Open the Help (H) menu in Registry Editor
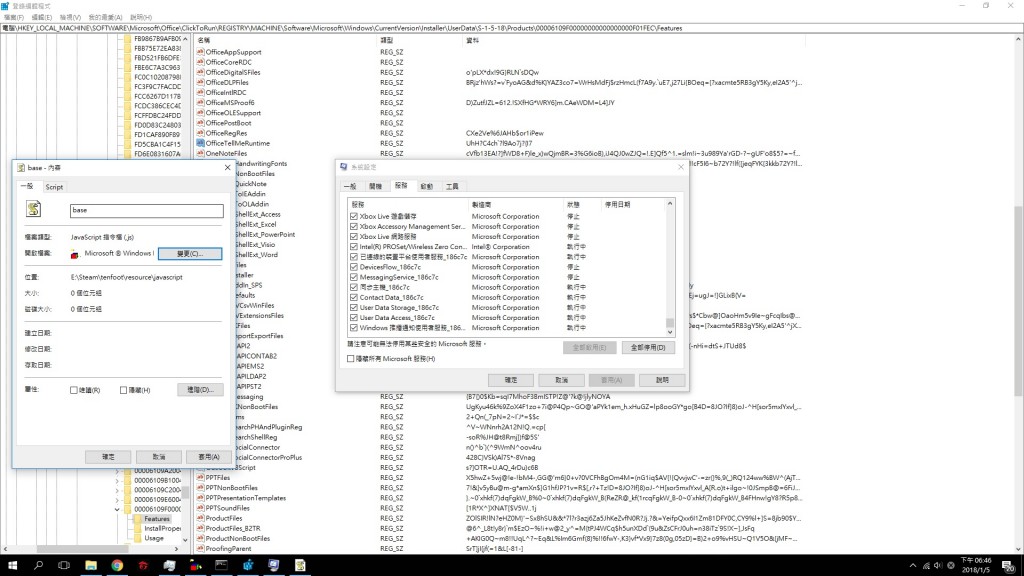This screenshot has height=576, width=1024. 141,18
